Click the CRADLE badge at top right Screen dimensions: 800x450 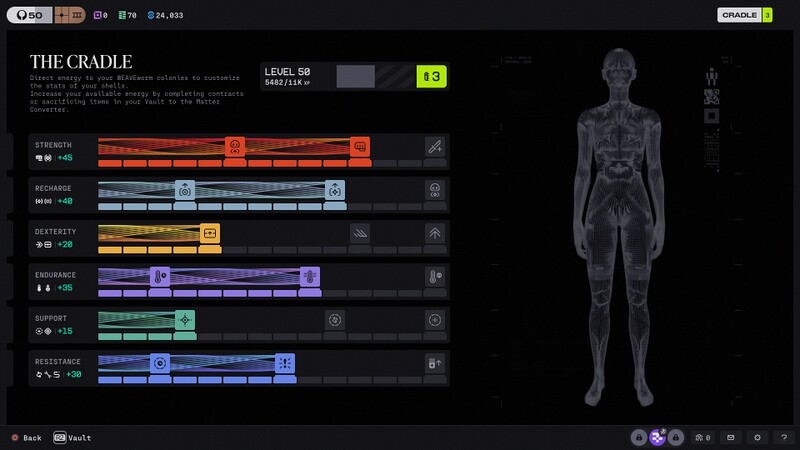click(x=745, y=15)
